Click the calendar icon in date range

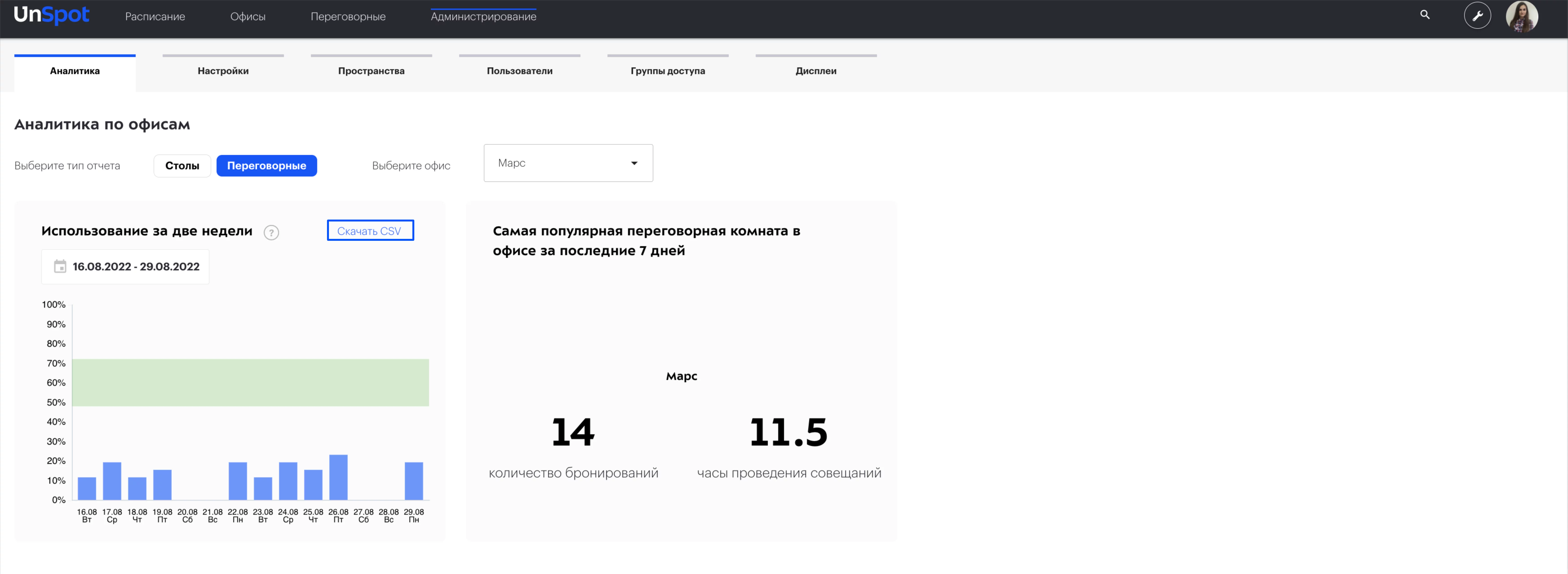pyautogui.click(x=60, y=267)
